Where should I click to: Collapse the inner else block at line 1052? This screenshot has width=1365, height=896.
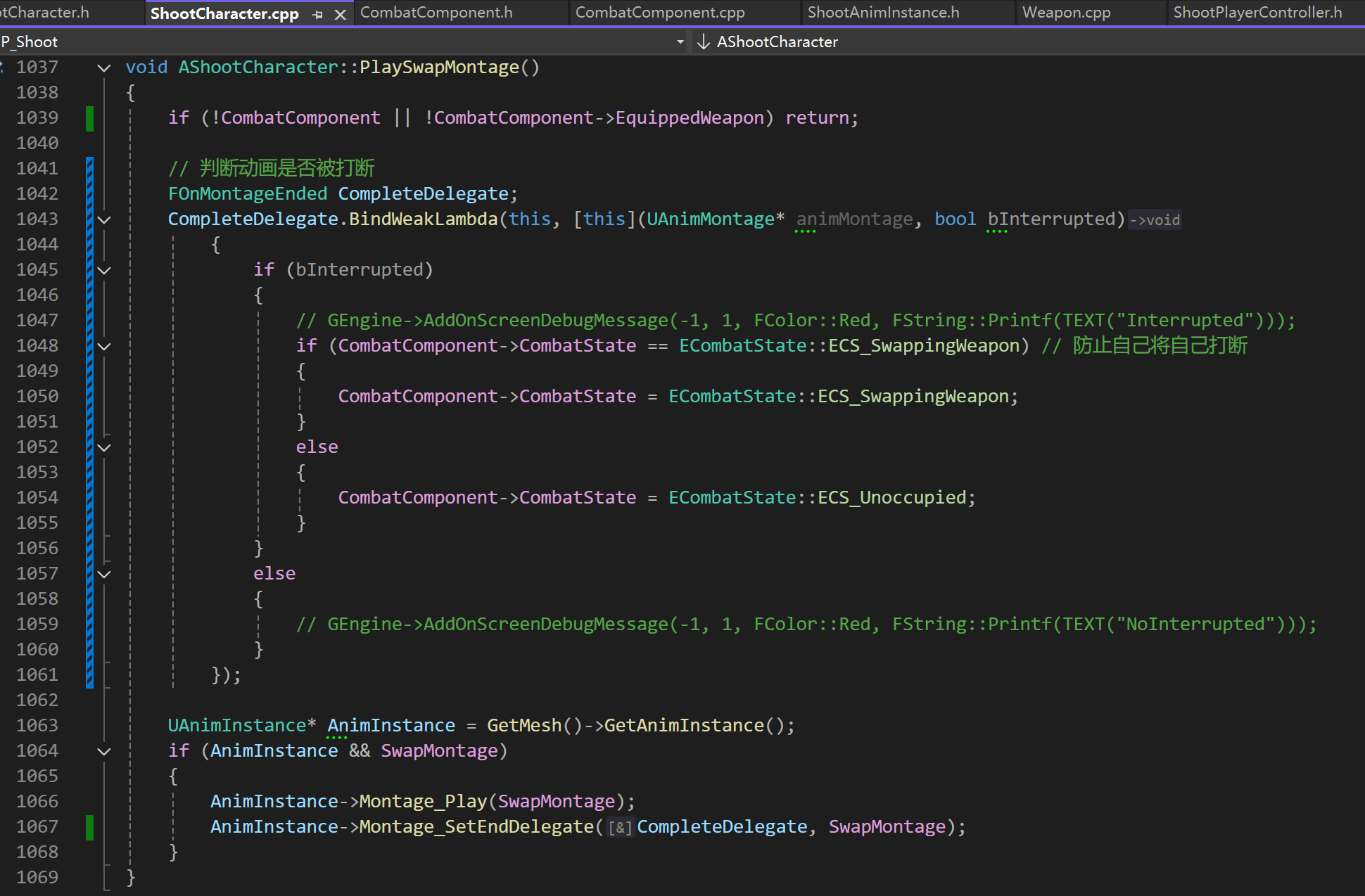(104, 448)
